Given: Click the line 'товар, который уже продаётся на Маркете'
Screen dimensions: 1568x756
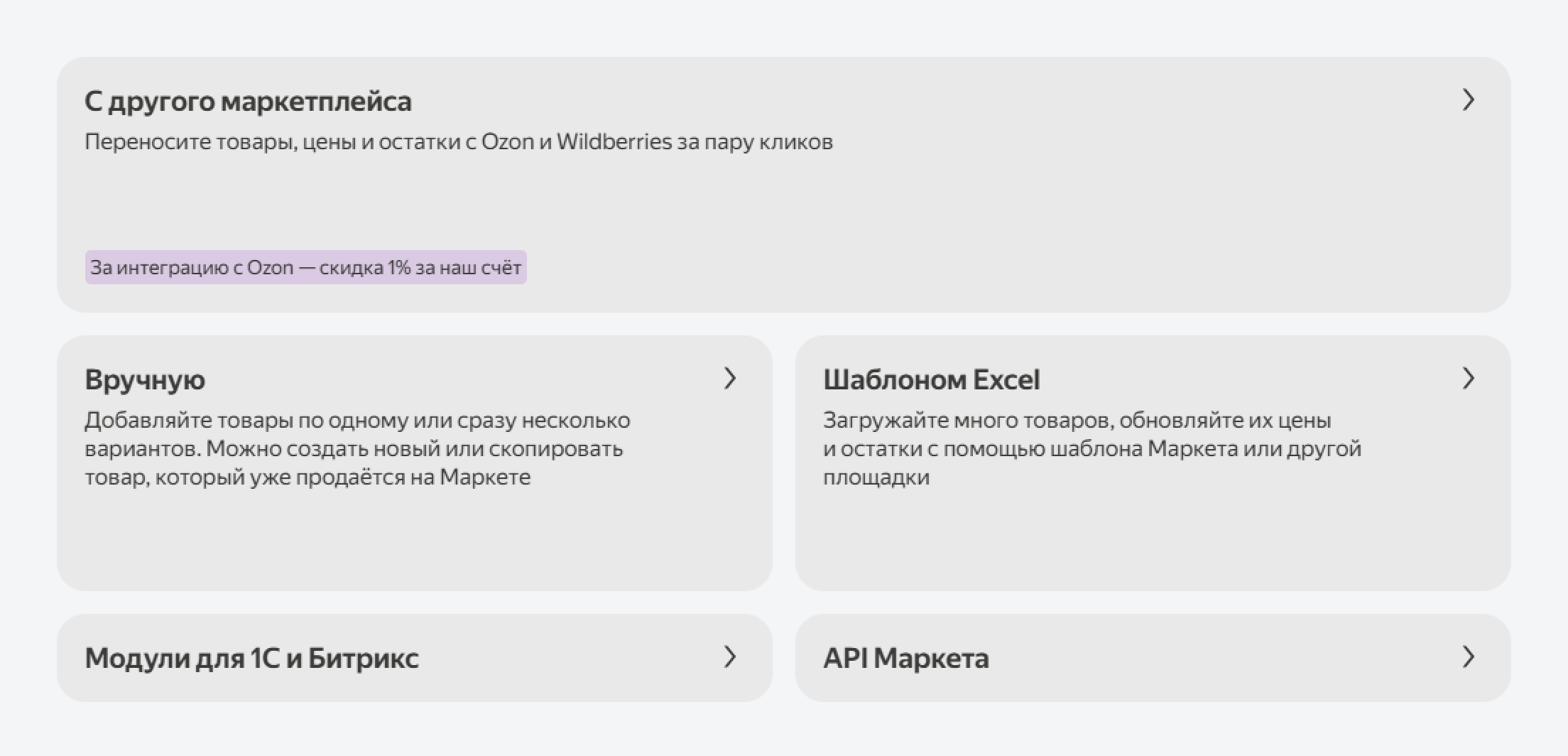Looking at the screenshot, I should (x=307, y=477).
